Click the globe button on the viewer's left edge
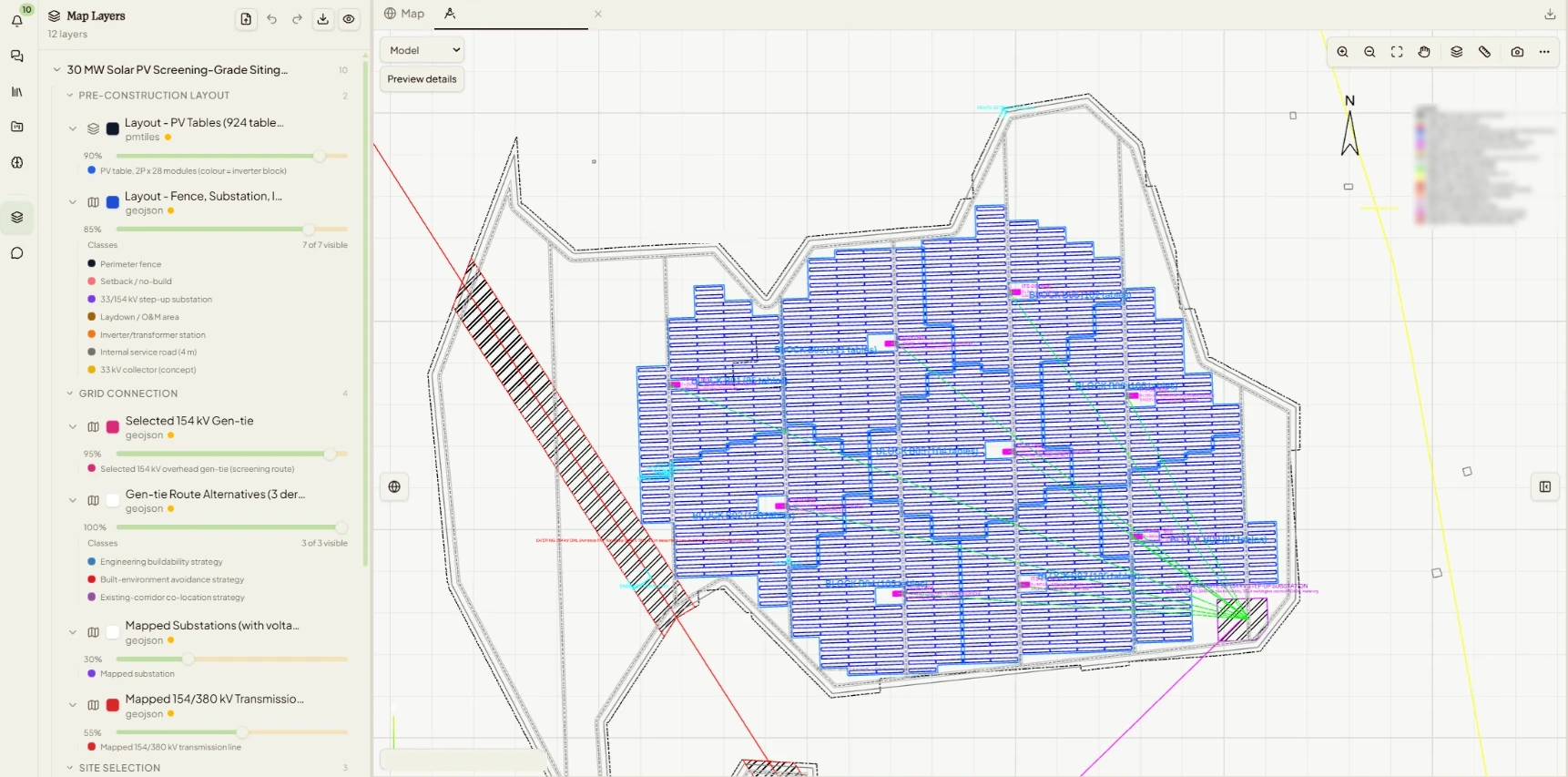1568x777 pixels. (x=394, y=486)
